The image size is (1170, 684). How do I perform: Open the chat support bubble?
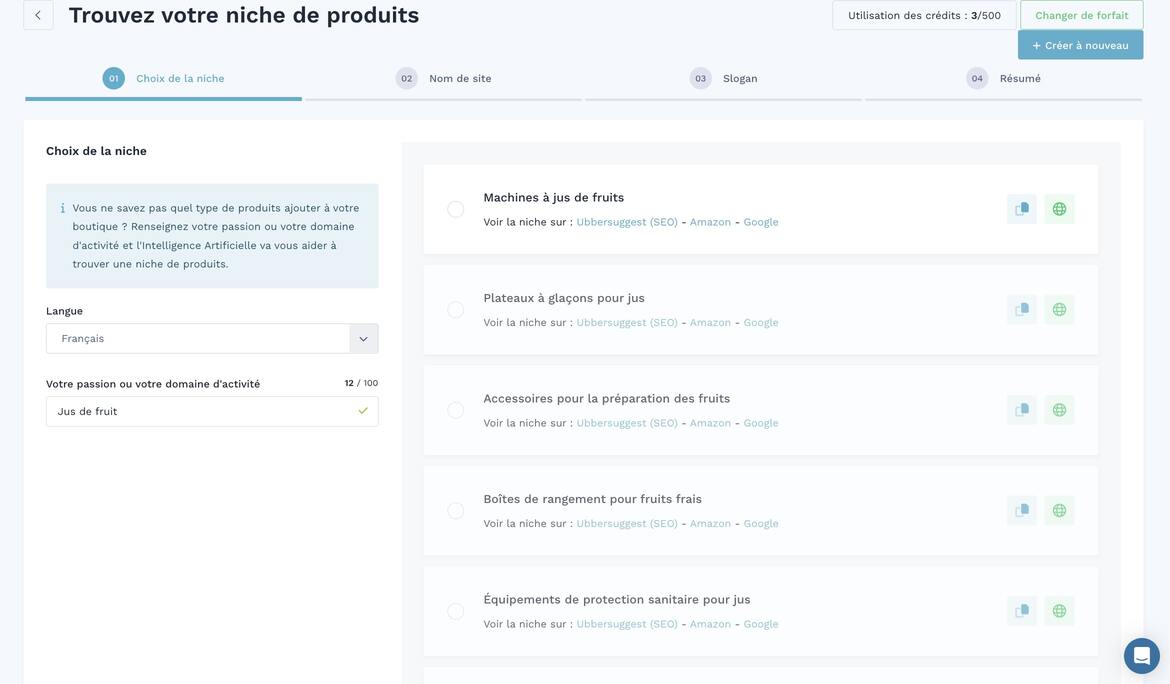[x=1142, y=656]
